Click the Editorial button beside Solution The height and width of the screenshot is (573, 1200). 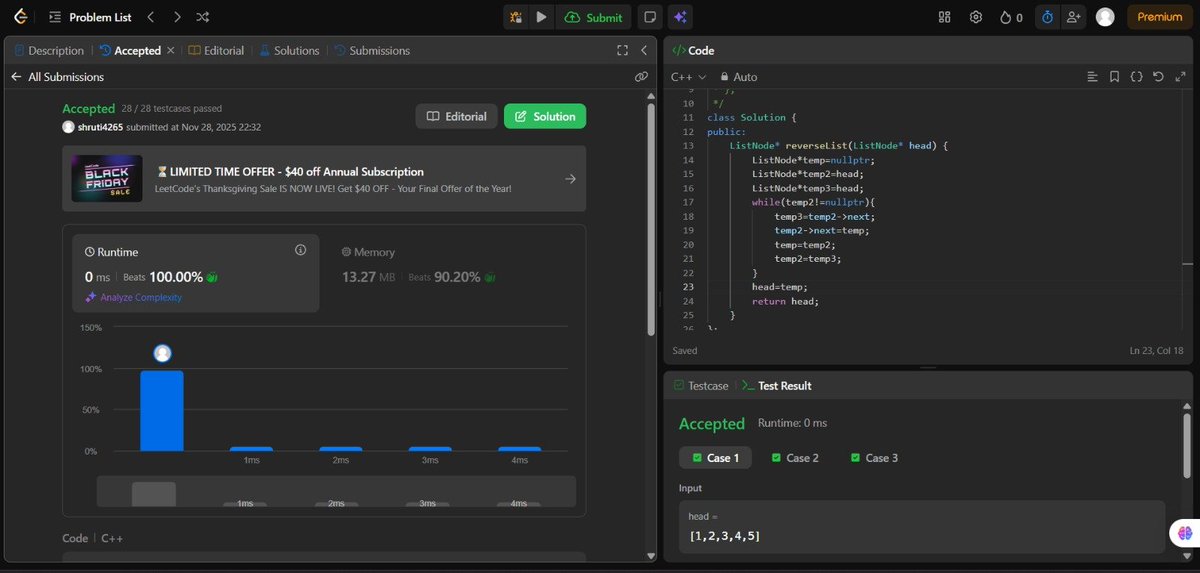(457, 116)
